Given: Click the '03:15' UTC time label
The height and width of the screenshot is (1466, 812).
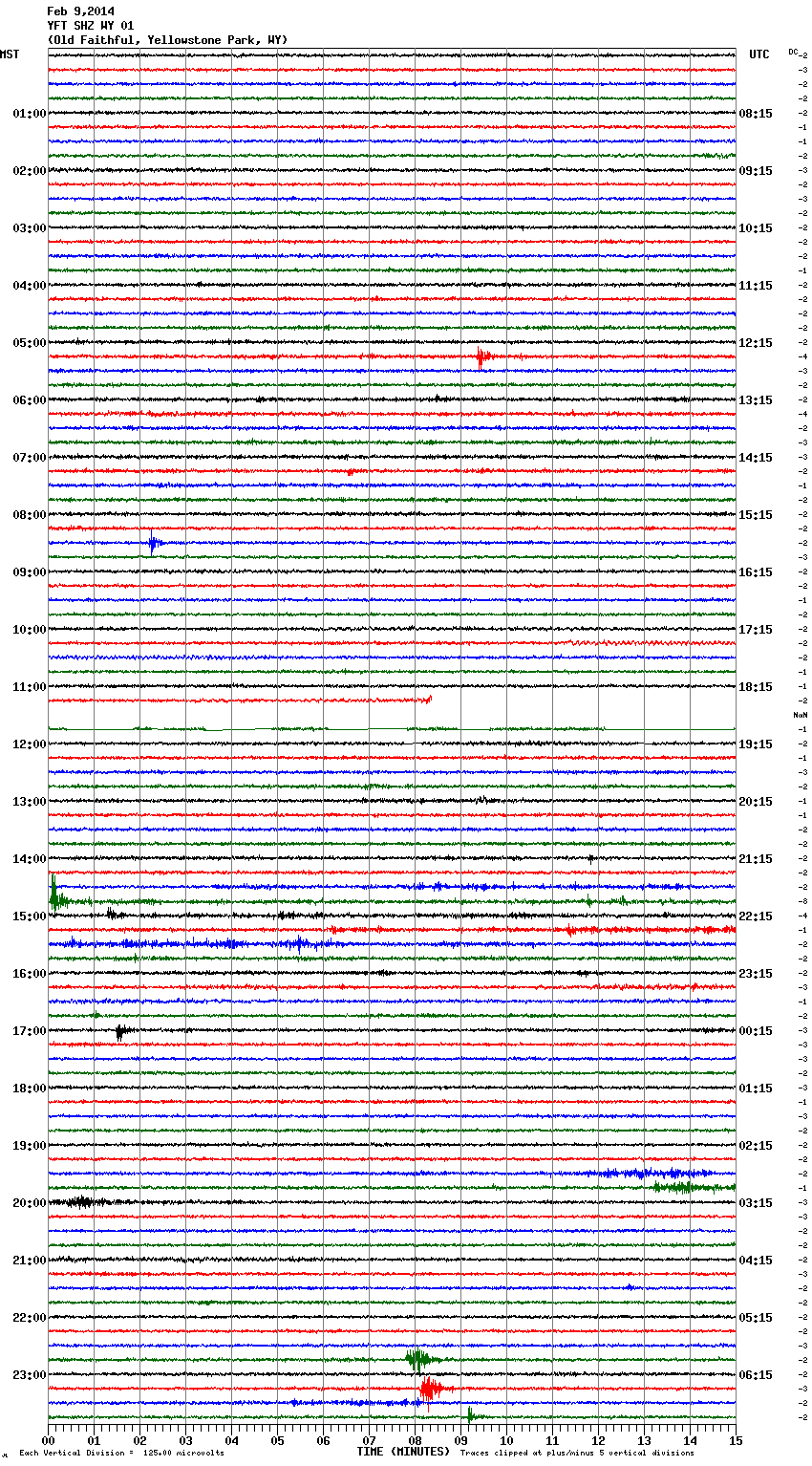Looking at the screenshot, I should click(x=756, y=1203).
